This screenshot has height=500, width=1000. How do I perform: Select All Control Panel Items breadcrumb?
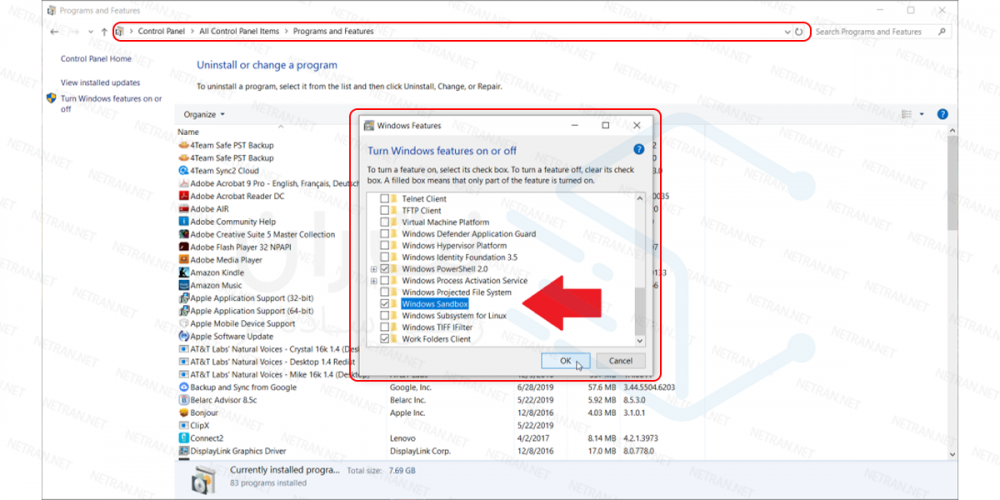click(239, 32)
